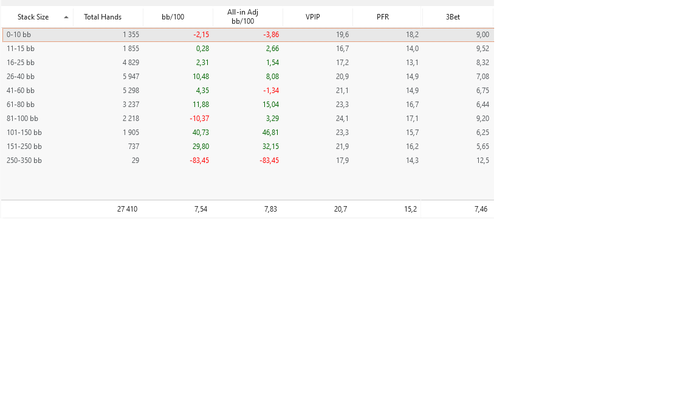Click the Stack Size sort arrow icon

tap(66, 17)
